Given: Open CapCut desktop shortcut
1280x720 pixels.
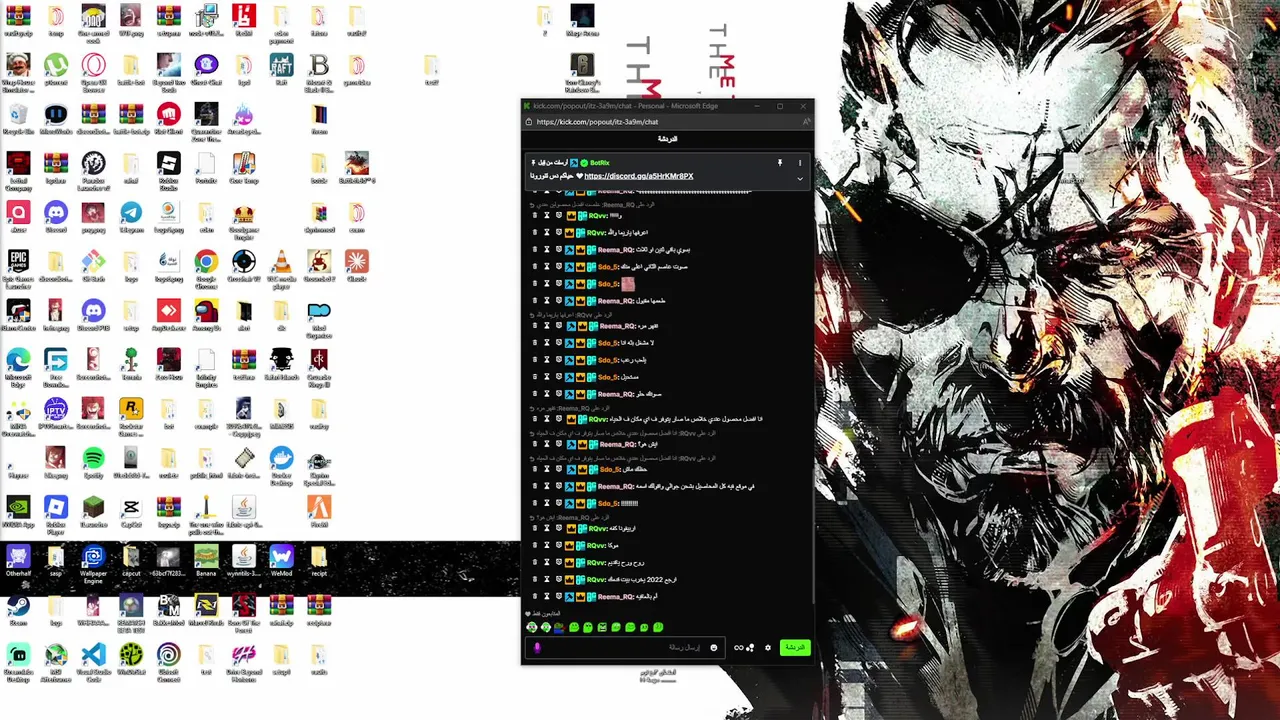Looking at the screenshot, I should pyautogui.click(x=131, y=510).
